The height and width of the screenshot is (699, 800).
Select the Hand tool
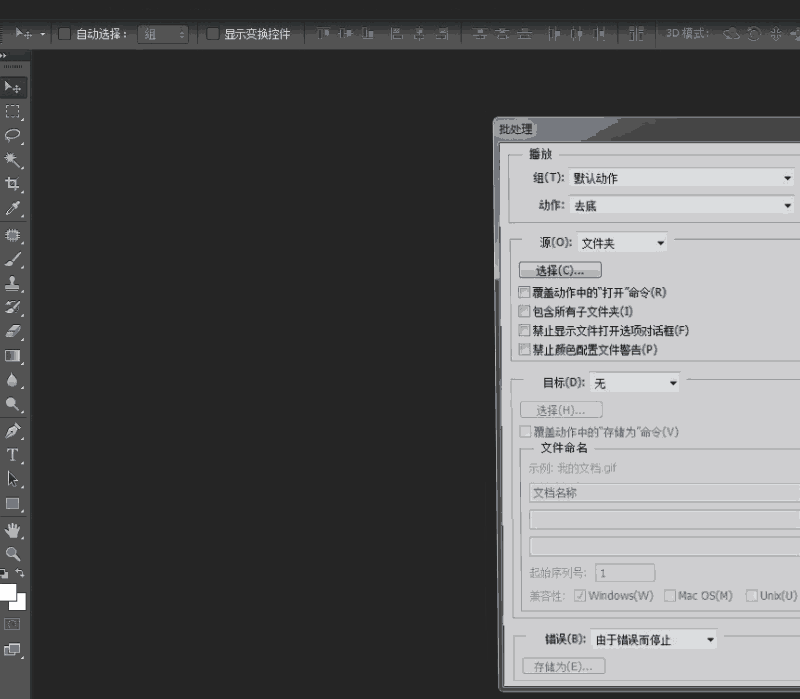point(13,529)
